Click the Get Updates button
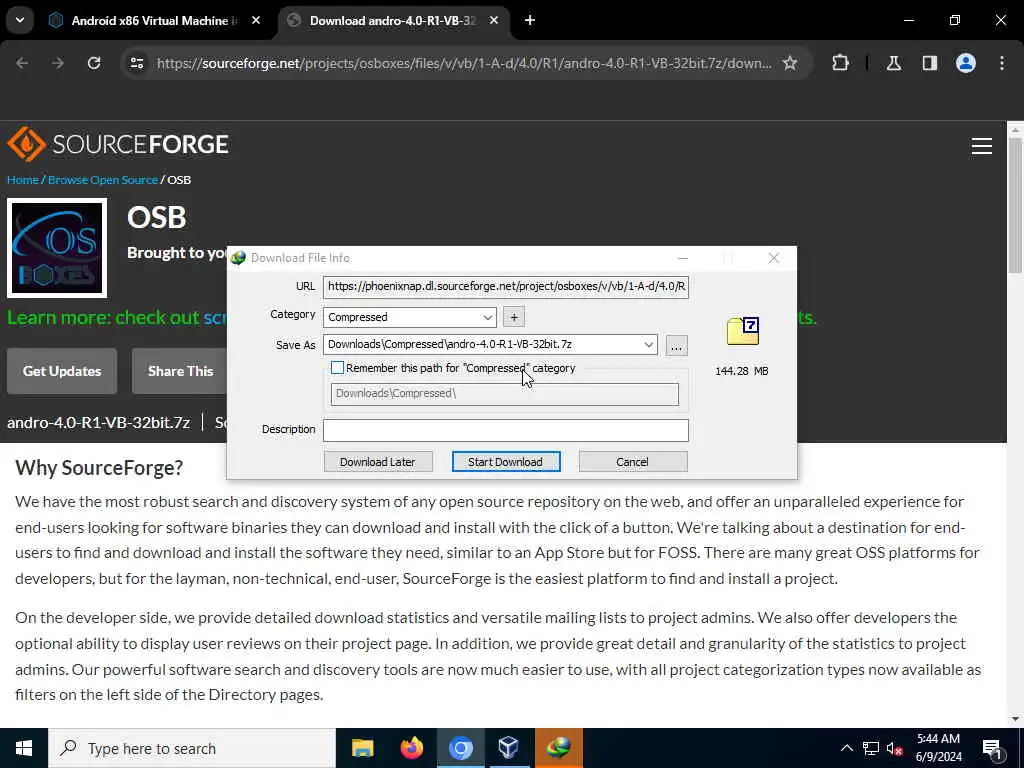Viewport: 1024px width, 768px height. click(62, 371)
